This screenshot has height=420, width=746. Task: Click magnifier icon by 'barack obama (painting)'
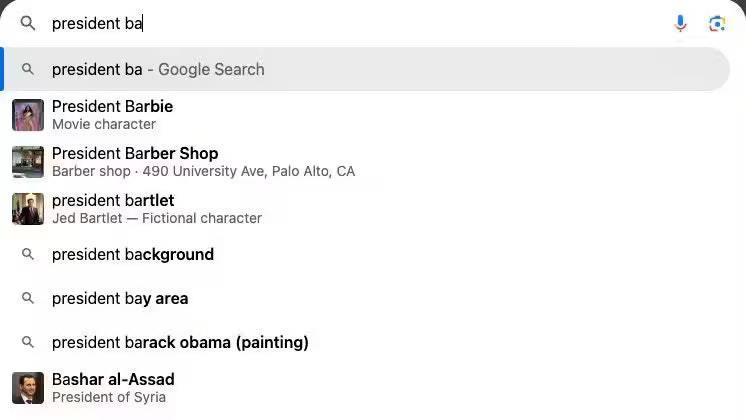(x=28, y=342)
